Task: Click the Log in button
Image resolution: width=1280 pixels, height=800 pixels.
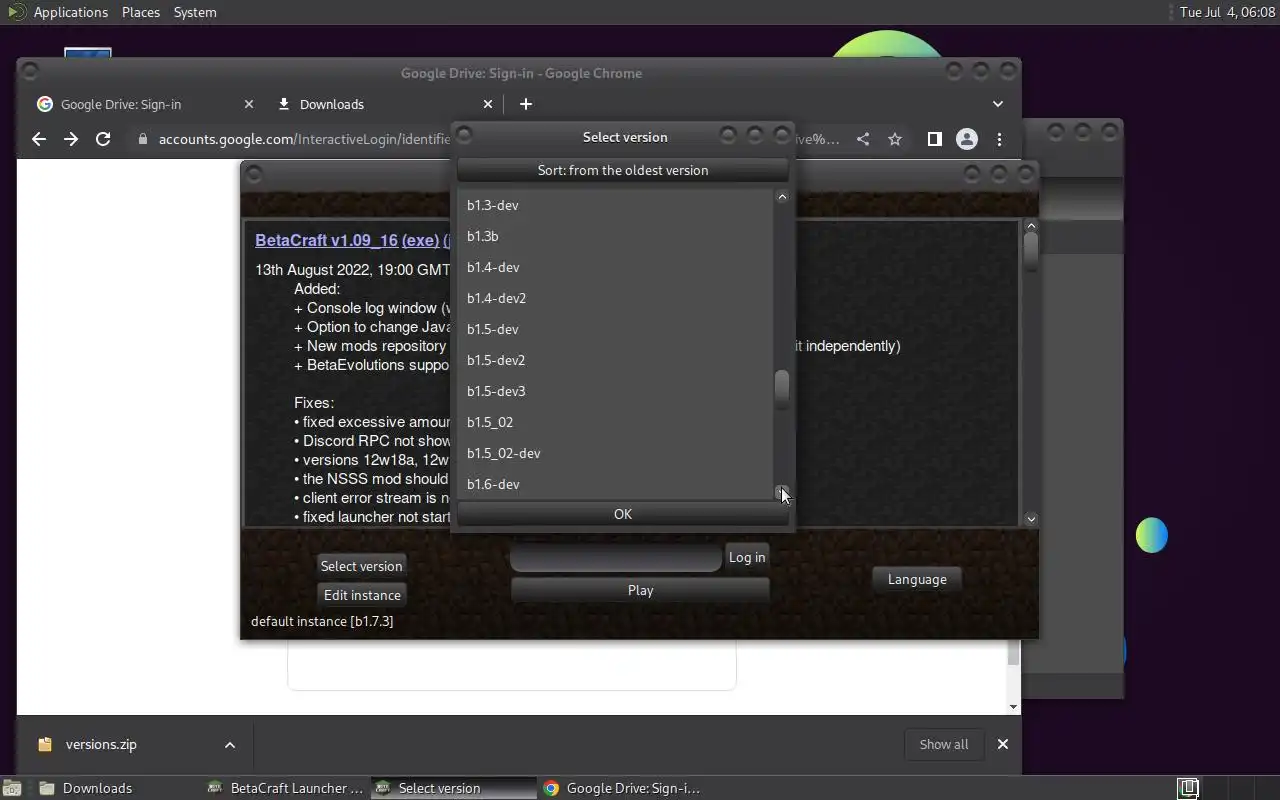Action: pos(747,557)
